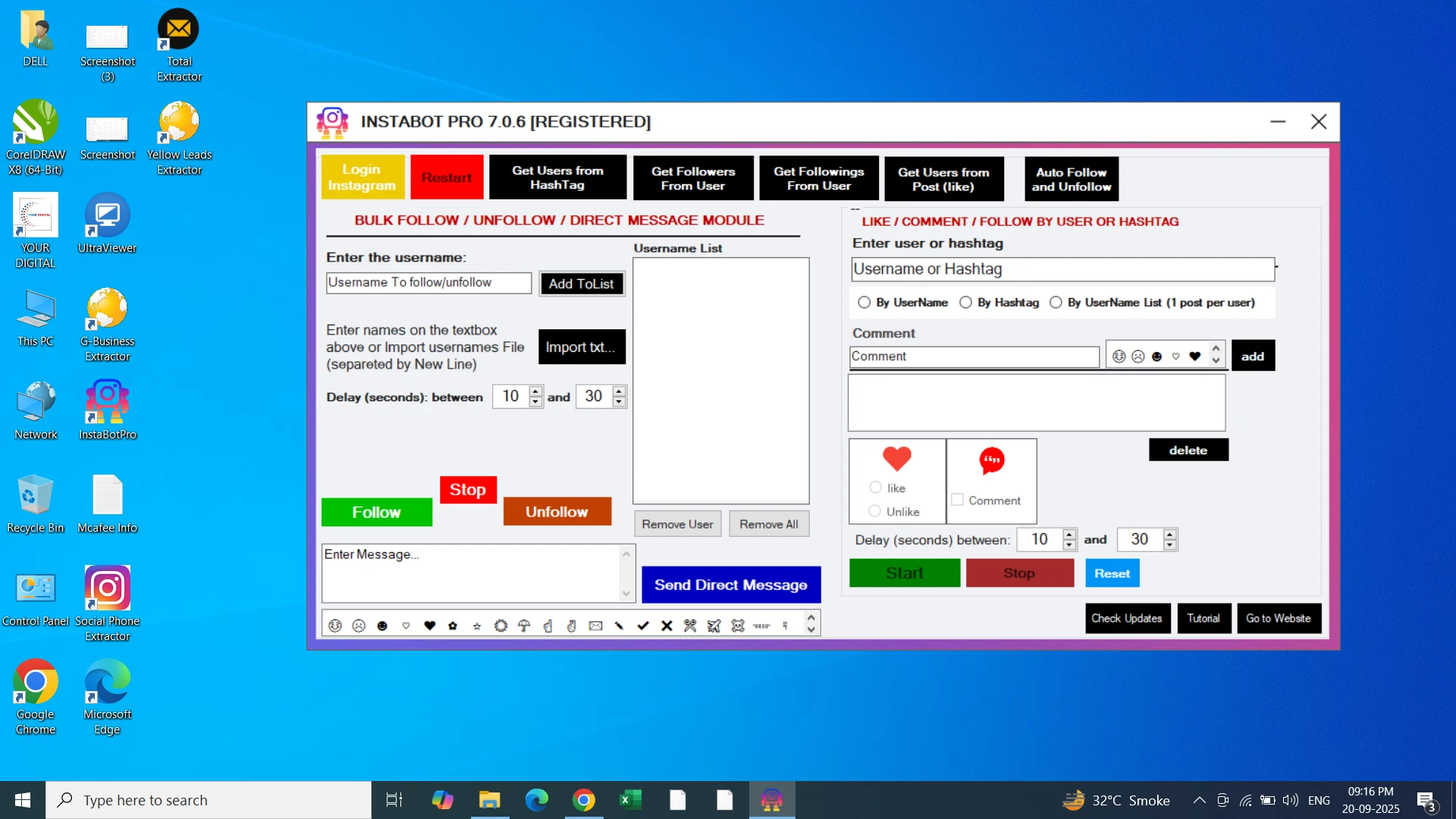
Task: Open InstaBotPro desktop shortcut
Action: (x=107, y=409)
